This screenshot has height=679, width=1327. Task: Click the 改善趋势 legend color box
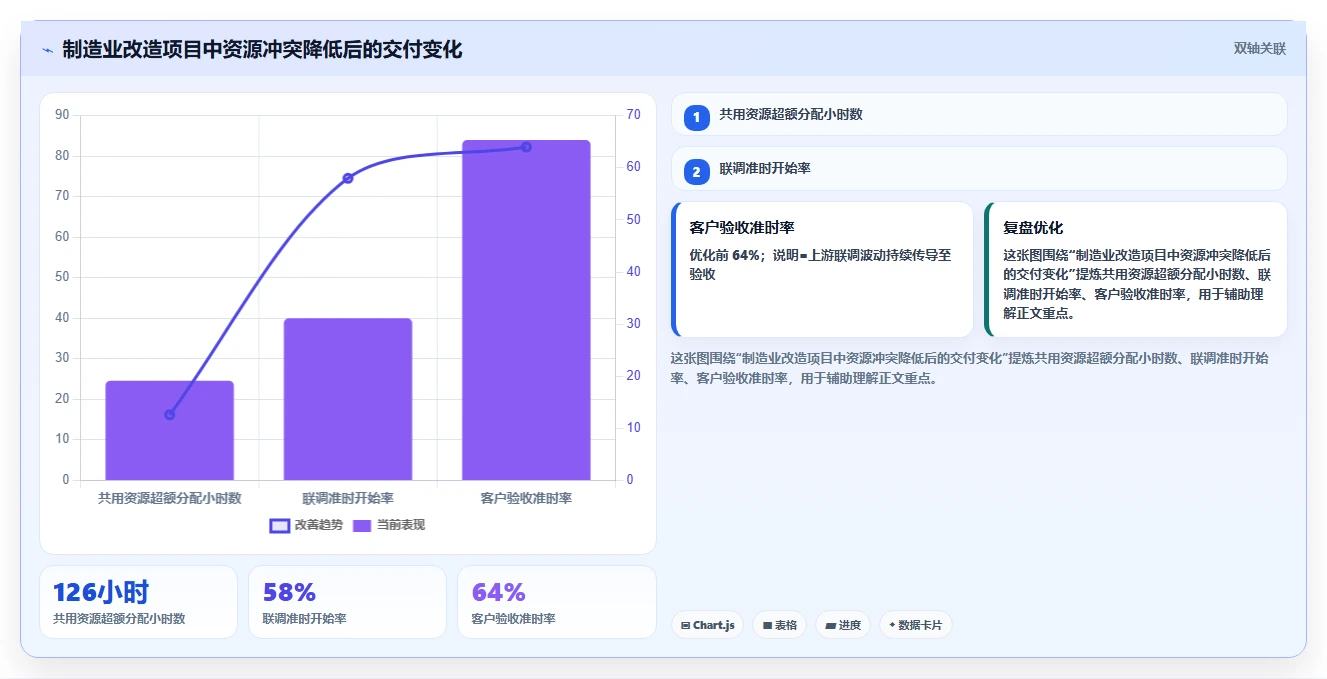point(280,526)
